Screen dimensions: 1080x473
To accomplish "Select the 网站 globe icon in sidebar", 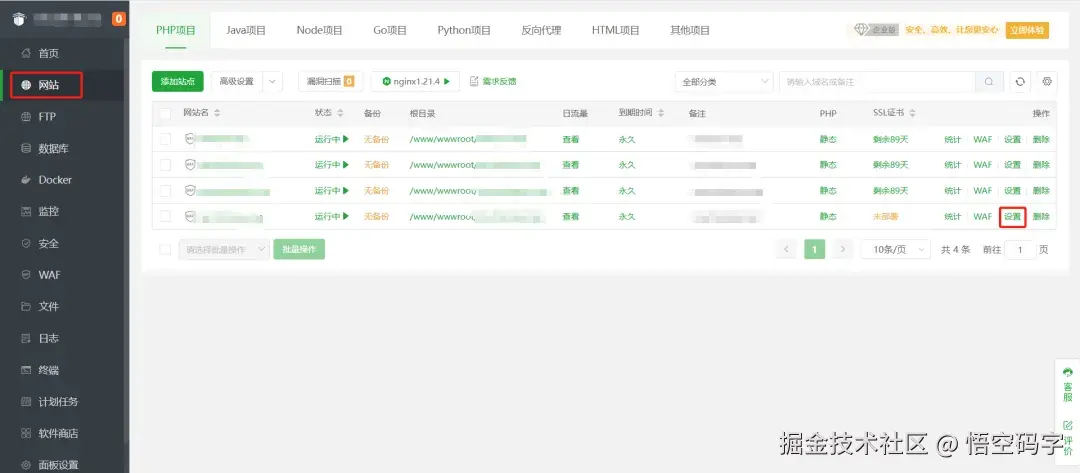I will coord(26,85).
